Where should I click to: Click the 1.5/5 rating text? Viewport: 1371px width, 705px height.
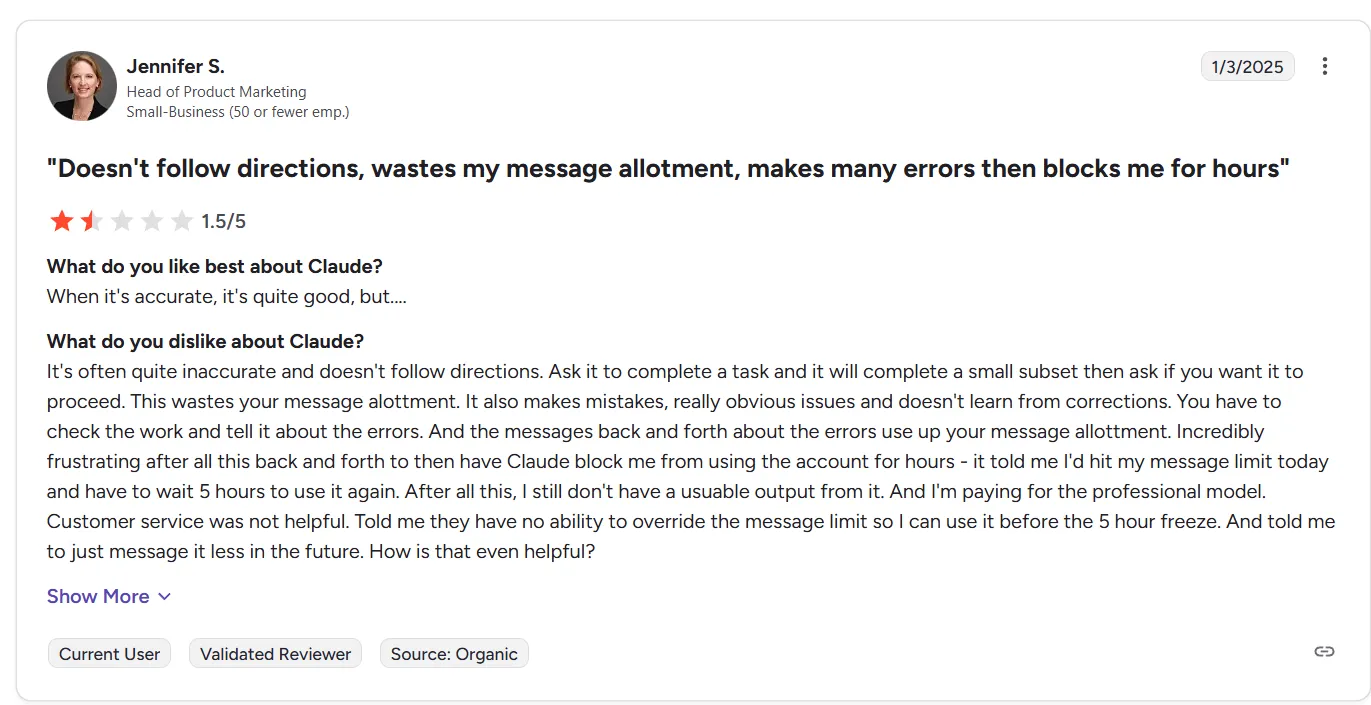pyautogui.click(x=224, y=221)
